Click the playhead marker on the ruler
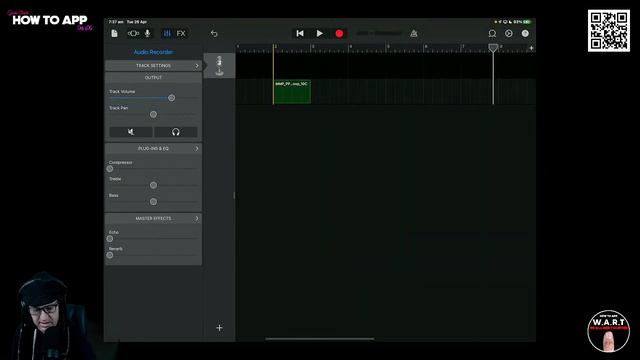Viewport: 640px width, 360px height. point(493,48)
